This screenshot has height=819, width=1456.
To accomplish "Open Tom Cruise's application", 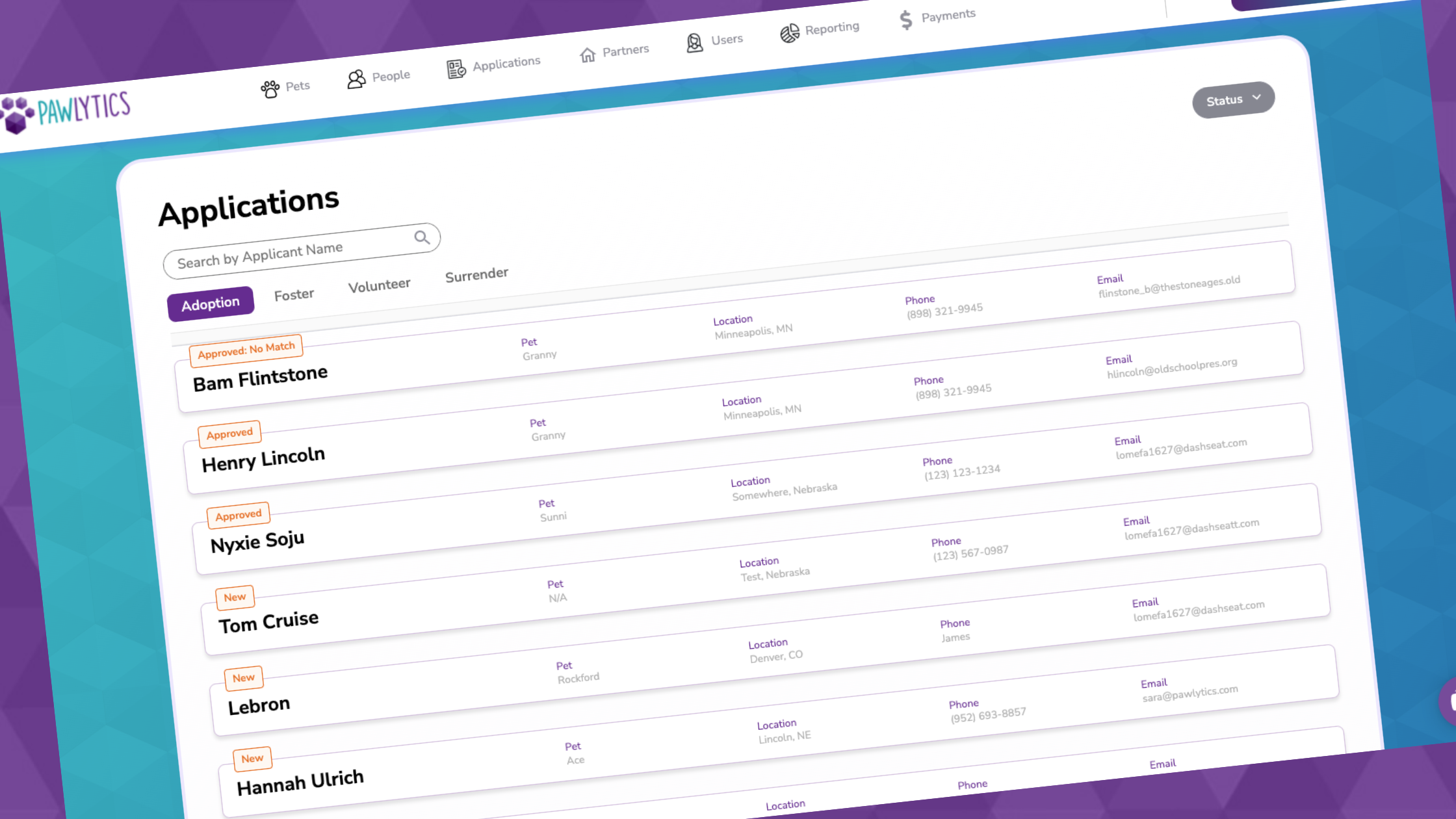I will pyautogui.click(x=762, y=569).
